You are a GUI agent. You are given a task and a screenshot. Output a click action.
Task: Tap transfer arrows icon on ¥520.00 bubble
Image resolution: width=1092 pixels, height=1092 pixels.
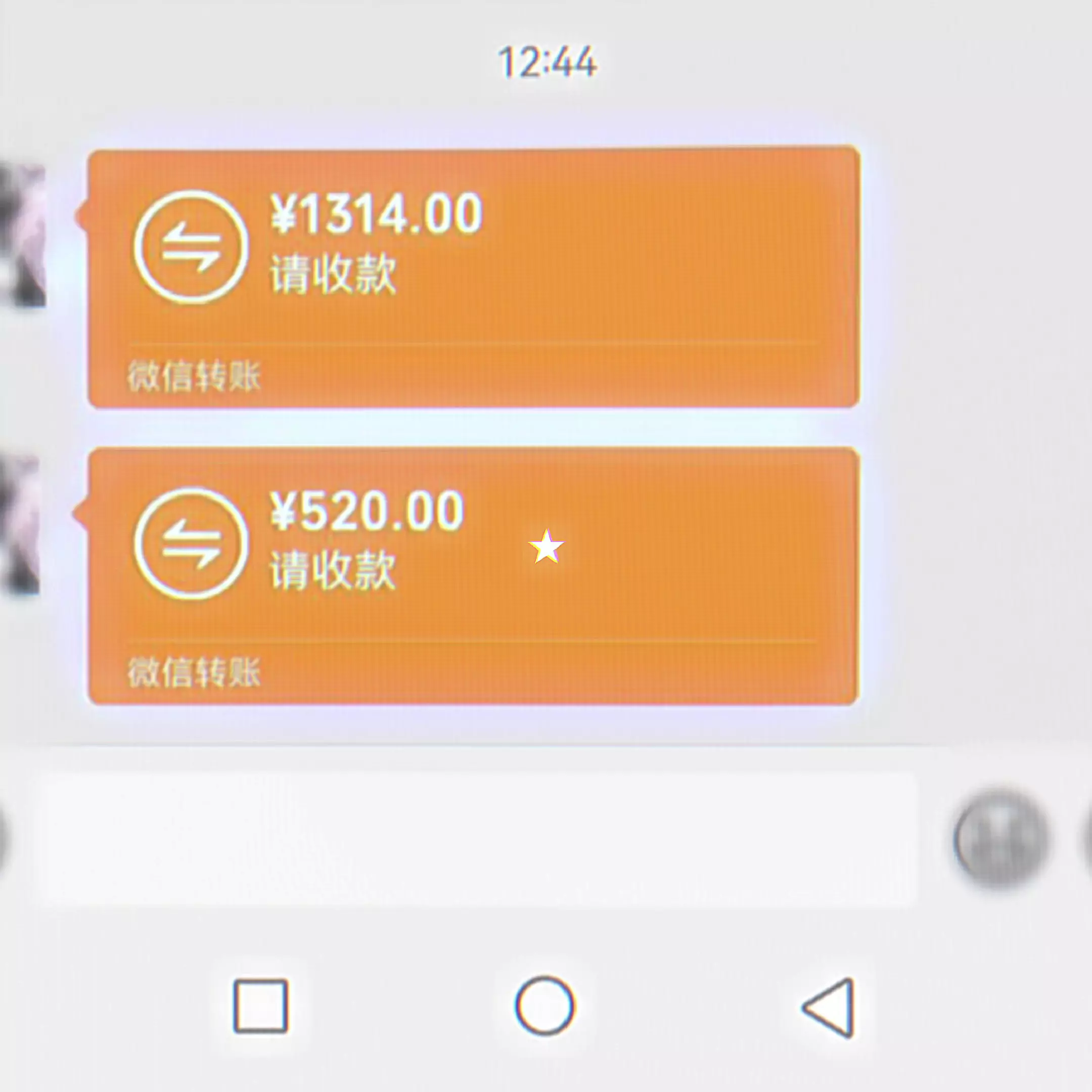click(191, 543)
